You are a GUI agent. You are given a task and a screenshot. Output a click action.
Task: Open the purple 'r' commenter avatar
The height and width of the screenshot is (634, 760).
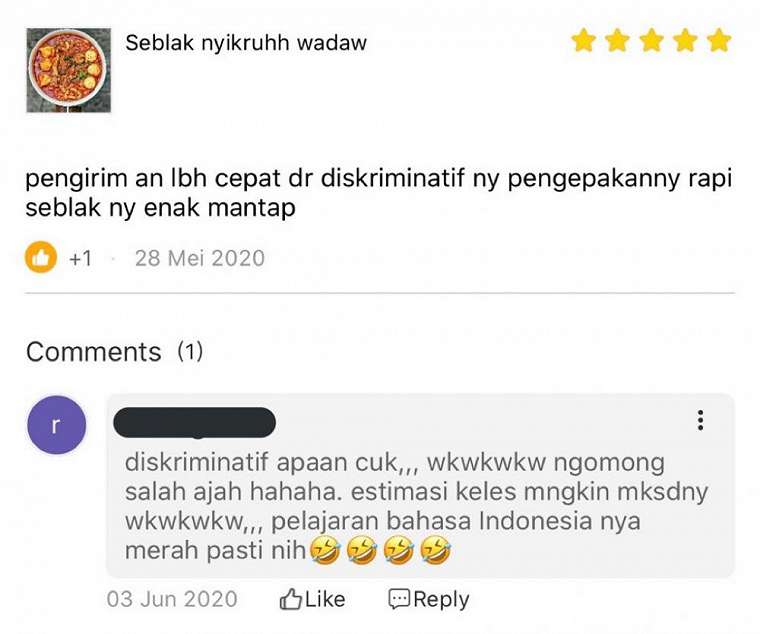[x=57, y=425]
